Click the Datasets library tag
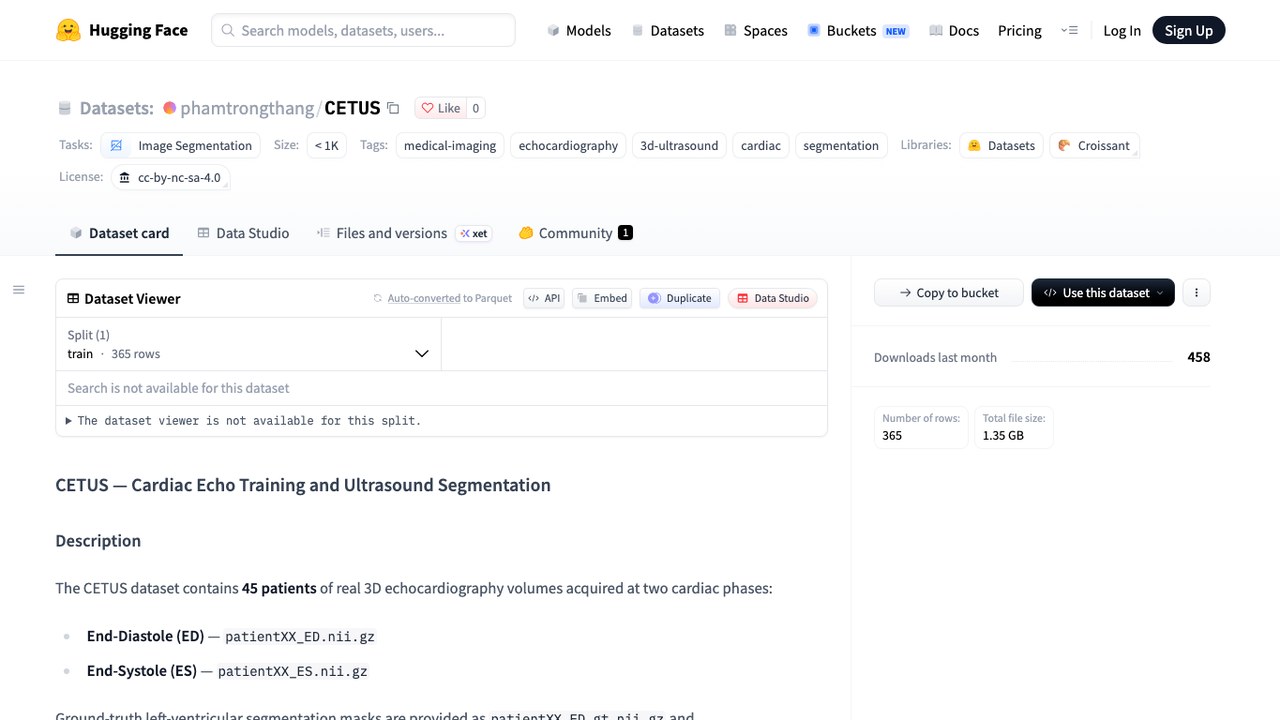The width and height of the screenshot is (1280, 720). (1001, 145)
